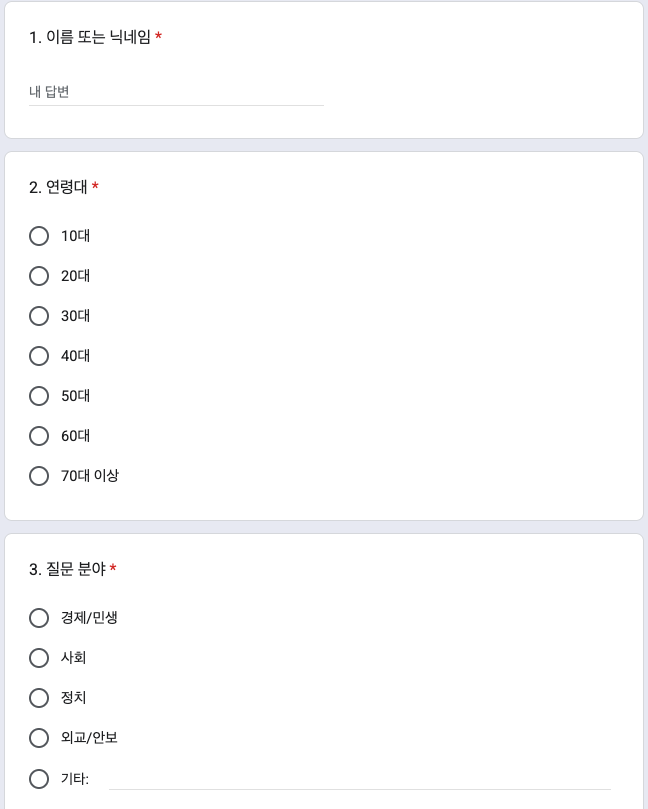Click the required asterisk beside 질문 분야
The width and height of the screenshot is (648, 809).
coord(113,569)
